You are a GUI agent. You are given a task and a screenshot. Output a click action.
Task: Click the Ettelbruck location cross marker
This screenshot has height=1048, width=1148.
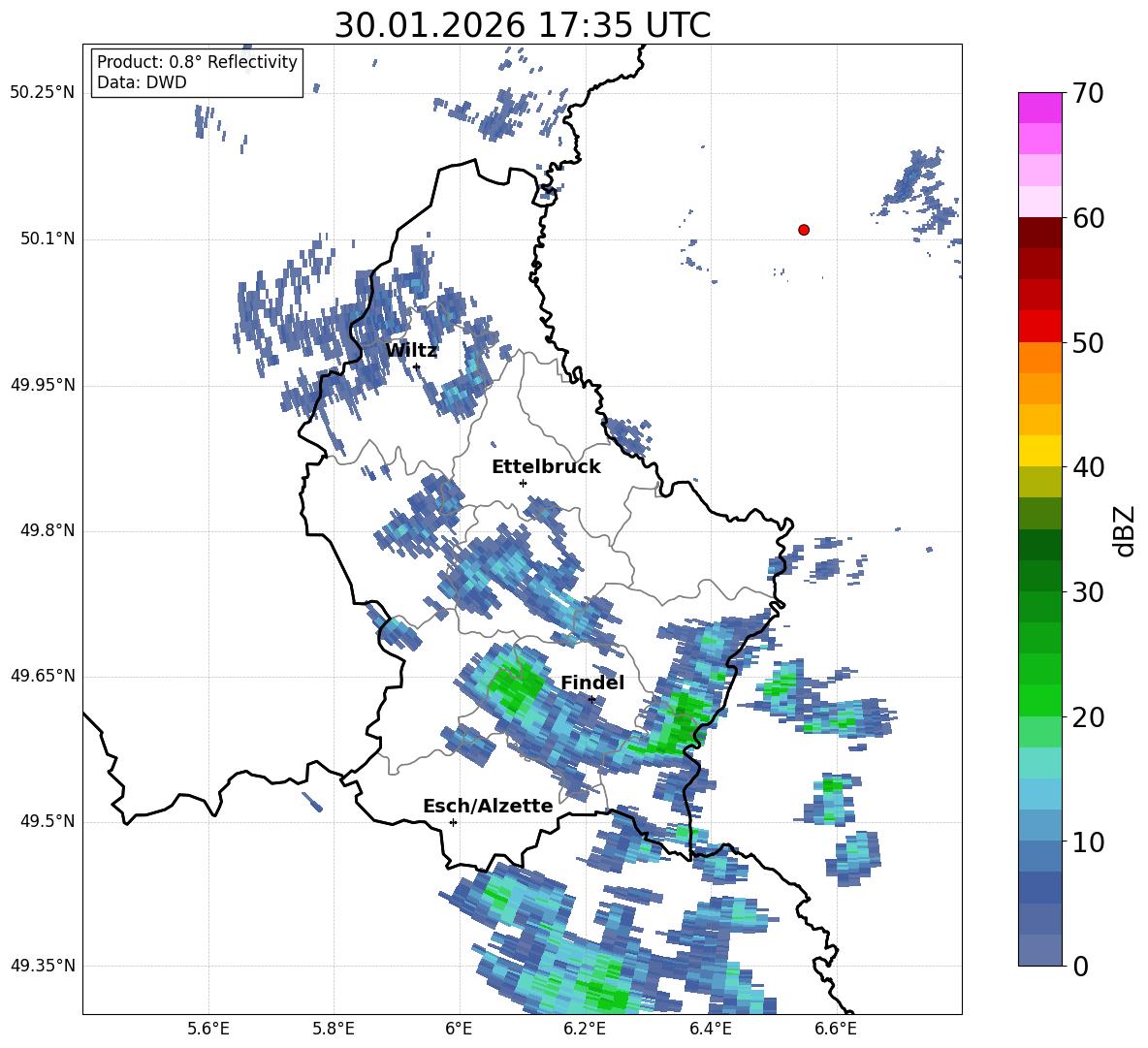coord(523,483)
